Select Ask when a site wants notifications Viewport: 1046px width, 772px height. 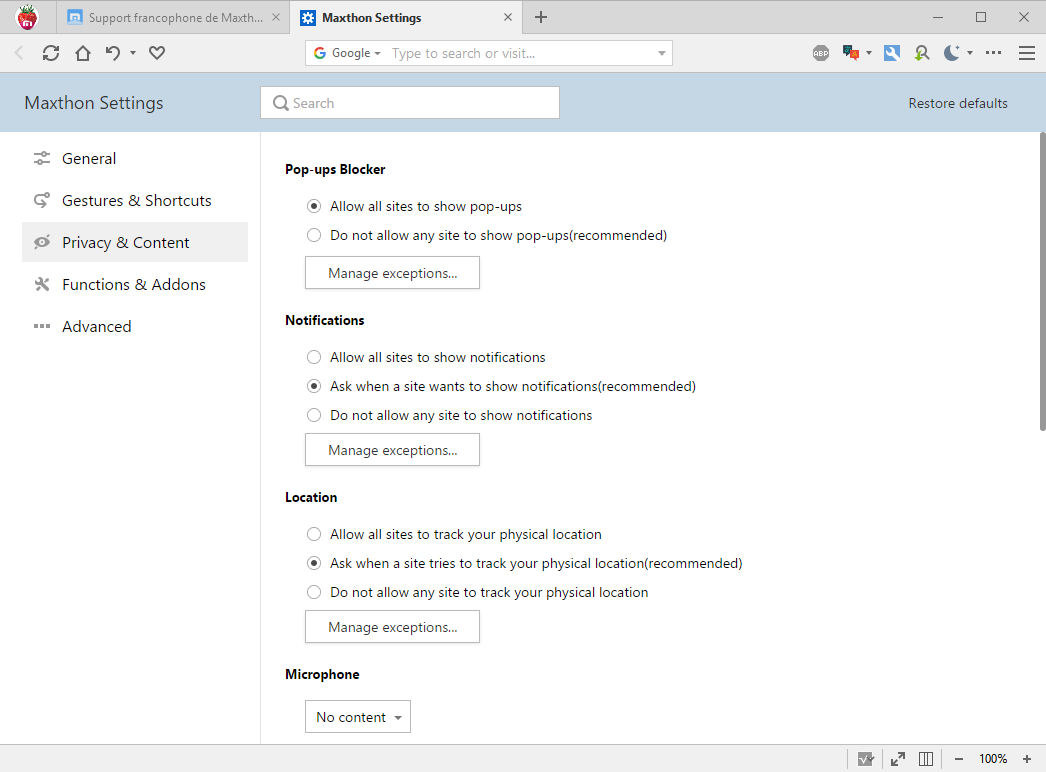pyautogui.click(x=314, y=386)
